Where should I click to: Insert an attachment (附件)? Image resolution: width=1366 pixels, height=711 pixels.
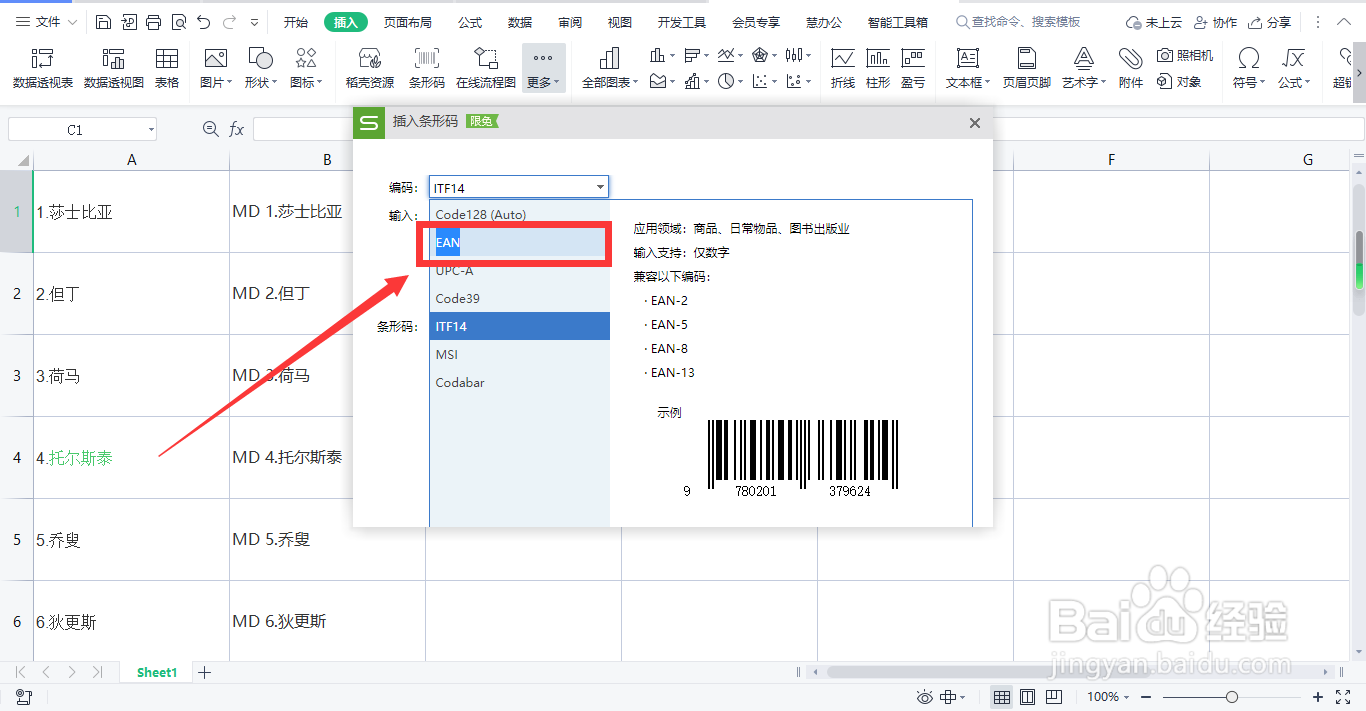(1131, 69)
